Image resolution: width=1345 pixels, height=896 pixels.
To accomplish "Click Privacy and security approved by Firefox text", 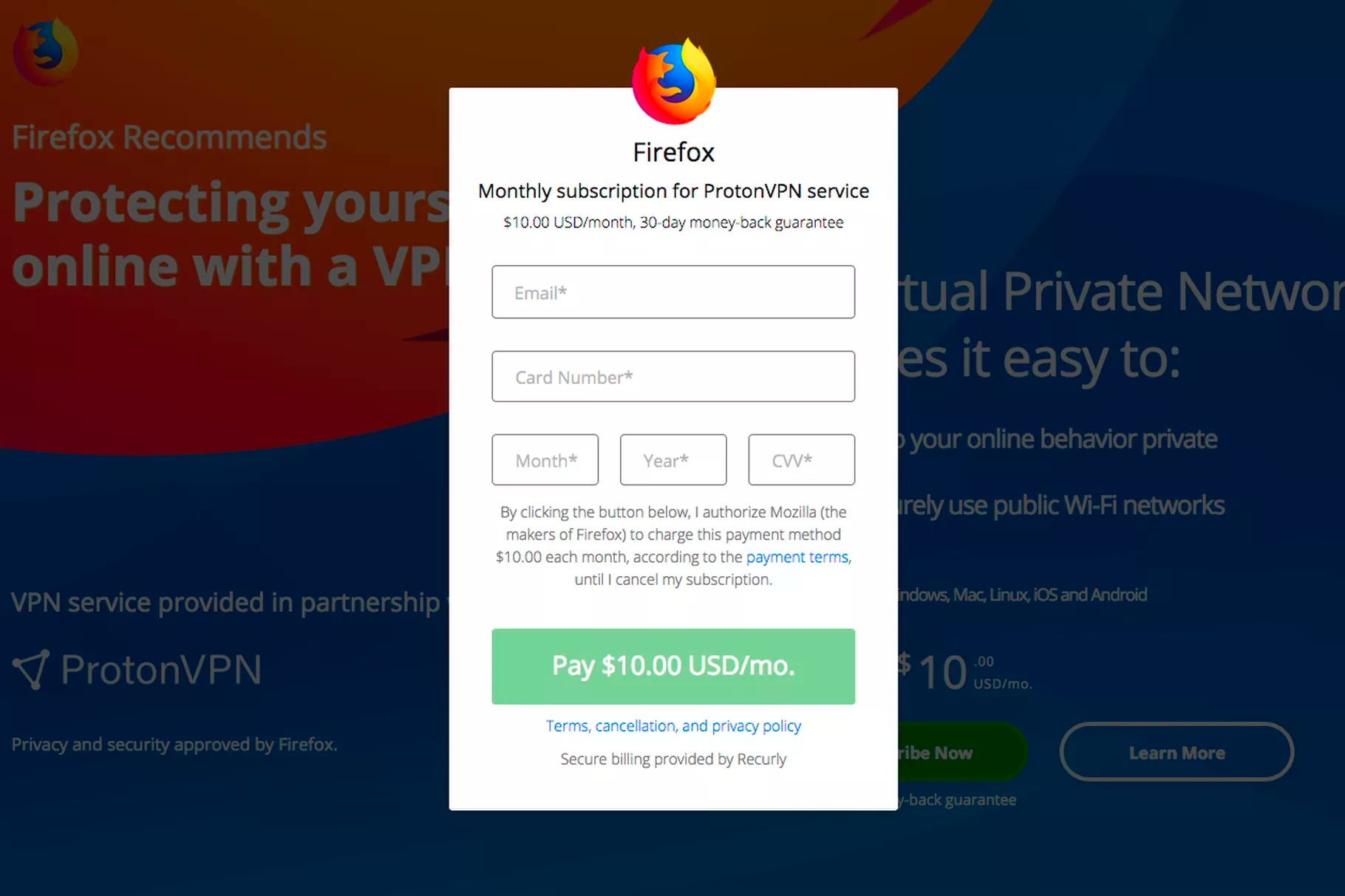I will click(174, 745).
